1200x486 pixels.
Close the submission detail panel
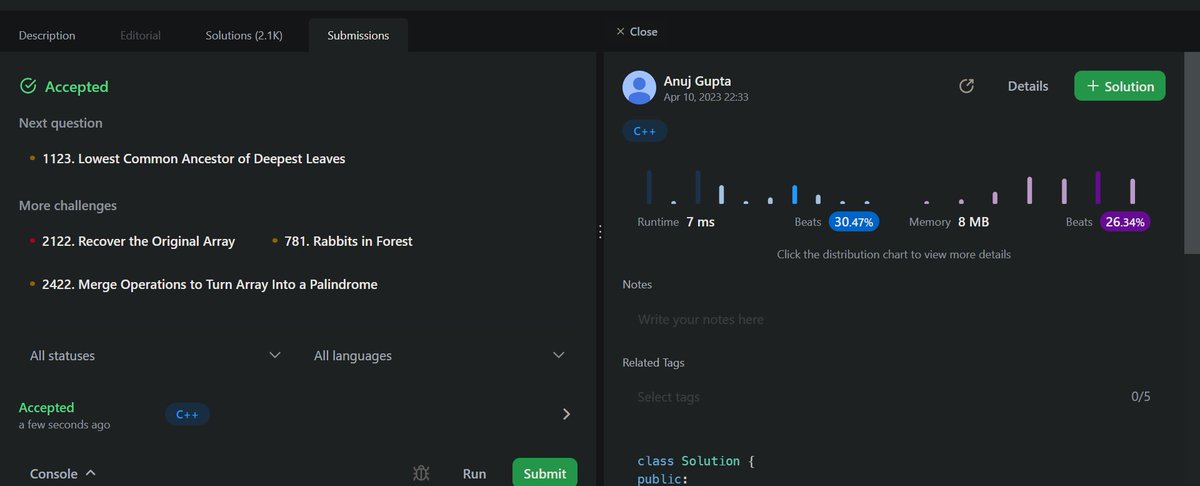click(x=636, y=32)
